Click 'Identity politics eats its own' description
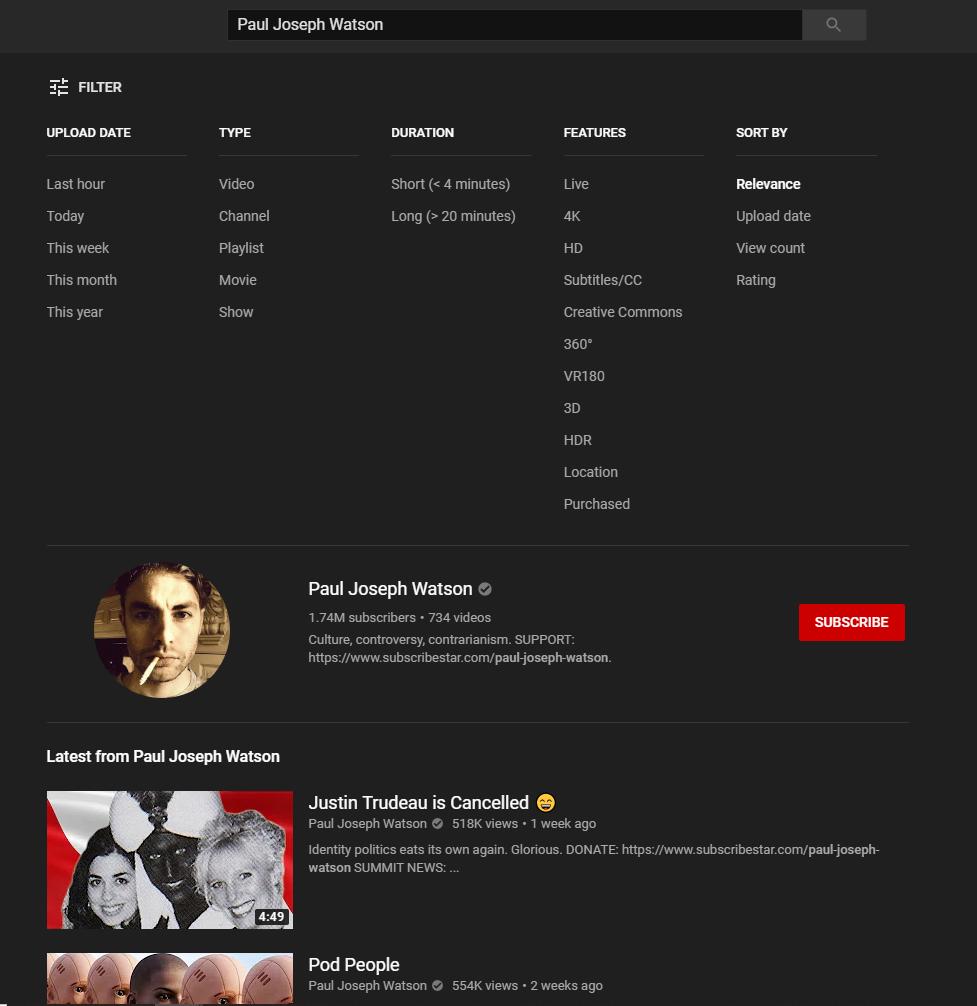 tap(593, 858)
